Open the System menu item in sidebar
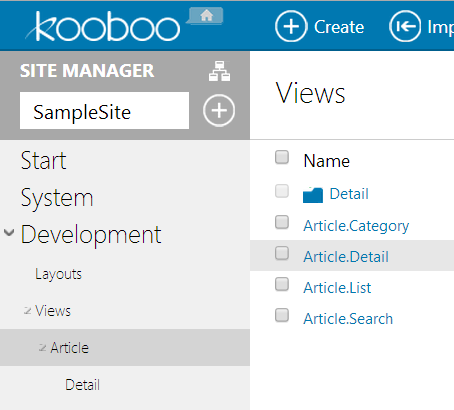The image size is (454, 410). [x=57, y=198]
